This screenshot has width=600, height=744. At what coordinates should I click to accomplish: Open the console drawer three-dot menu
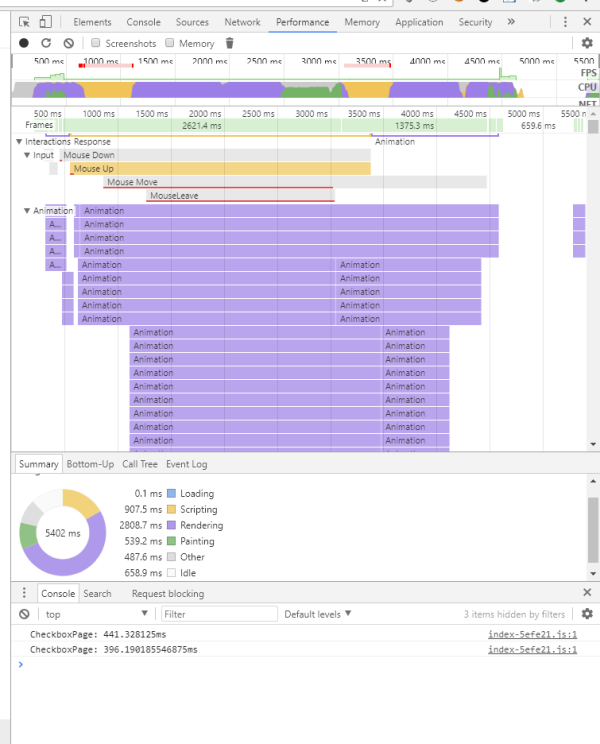[24, 593]
